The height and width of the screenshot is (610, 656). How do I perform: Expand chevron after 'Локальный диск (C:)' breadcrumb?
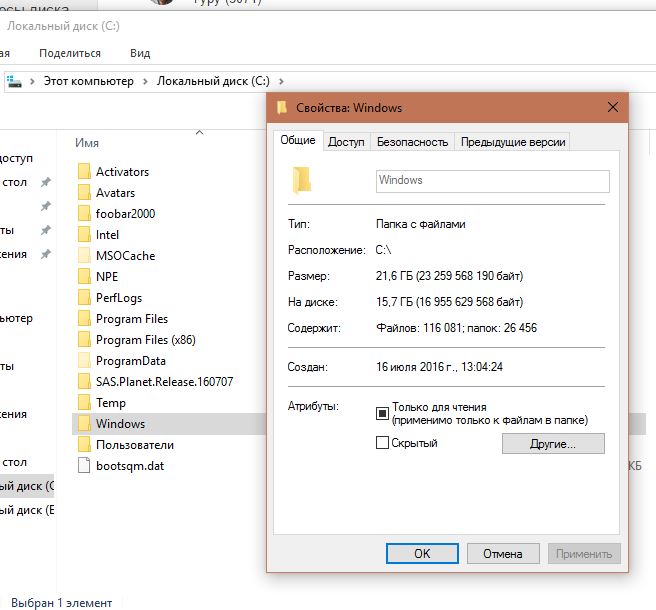click(281, 81)
